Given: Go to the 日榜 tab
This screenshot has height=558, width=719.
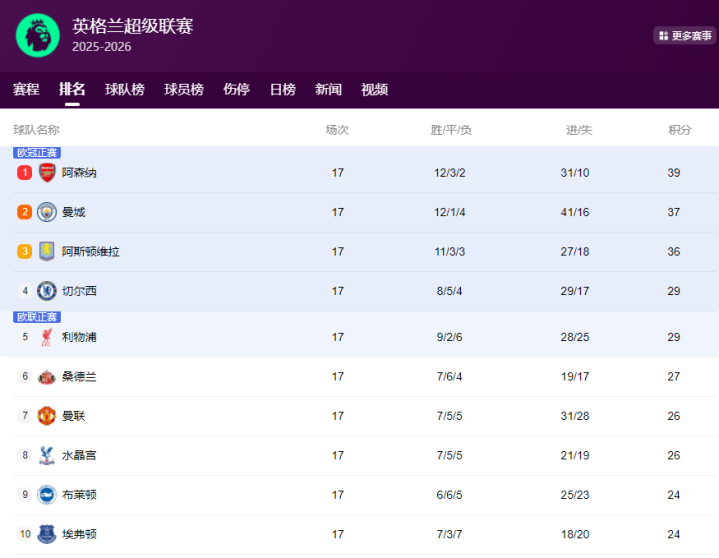Looking at the screenshot, I should pos(283,89).
